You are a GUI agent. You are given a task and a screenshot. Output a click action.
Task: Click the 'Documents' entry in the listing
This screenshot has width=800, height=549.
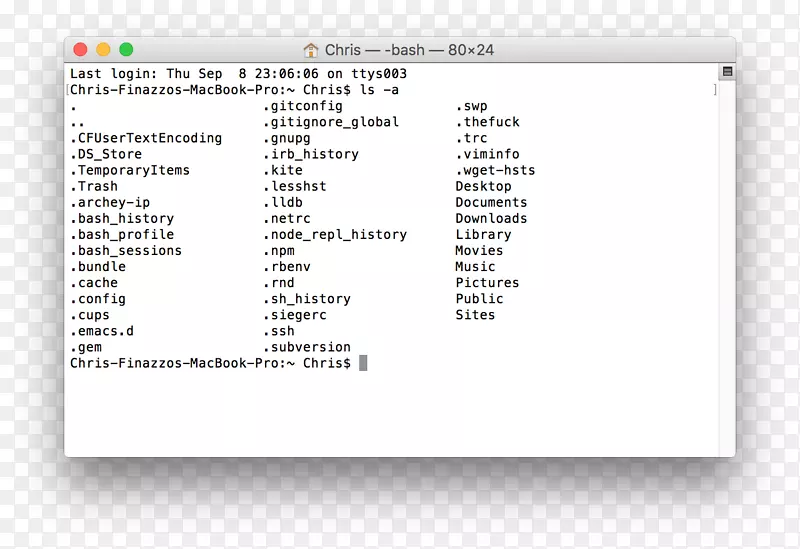[x=491, y=202]
